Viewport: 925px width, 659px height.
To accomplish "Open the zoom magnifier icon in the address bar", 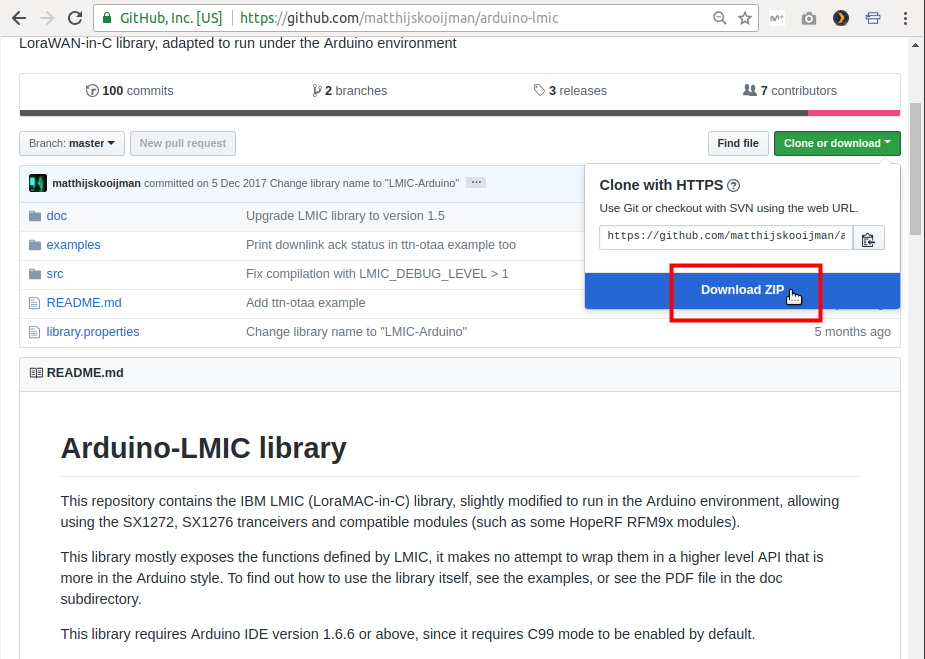I will (x=719, y=18).
